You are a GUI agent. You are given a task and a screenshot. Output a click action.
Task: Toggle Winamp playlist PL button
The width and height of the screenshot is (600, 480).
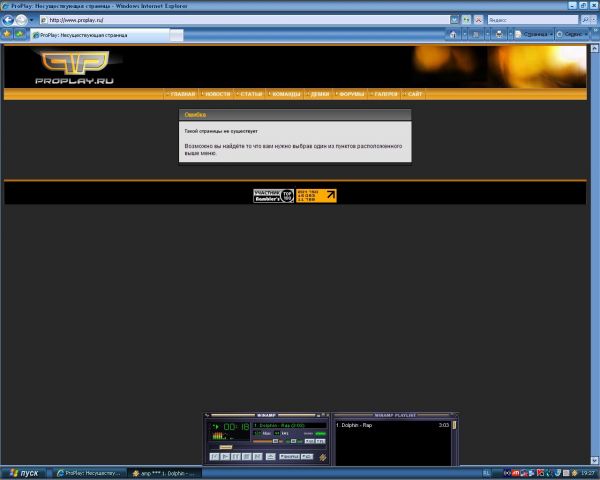320,441
